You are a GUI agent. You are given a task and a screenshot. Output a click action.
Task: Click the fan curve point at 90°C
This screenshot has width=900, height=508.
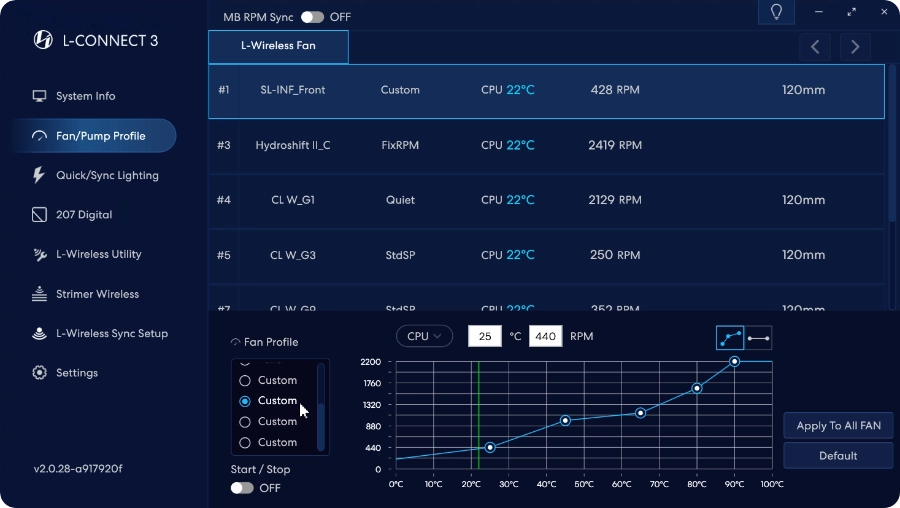coord(734,361)
